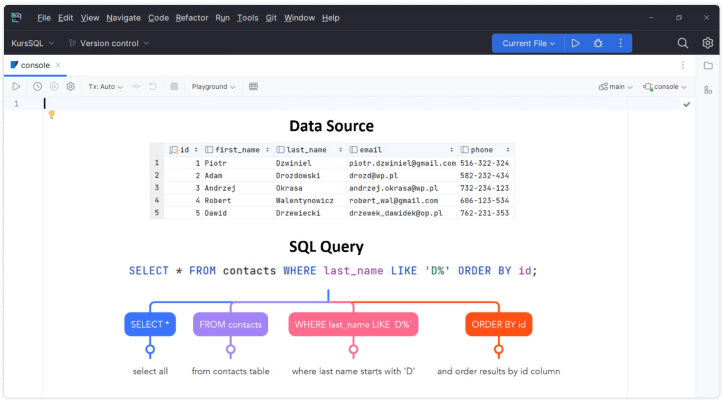Image resolution: width=724 pixels, height=402 pixels.
Task: Execute the query with the green run arrow
Action: pyautogui.click(x=16, y=87)
